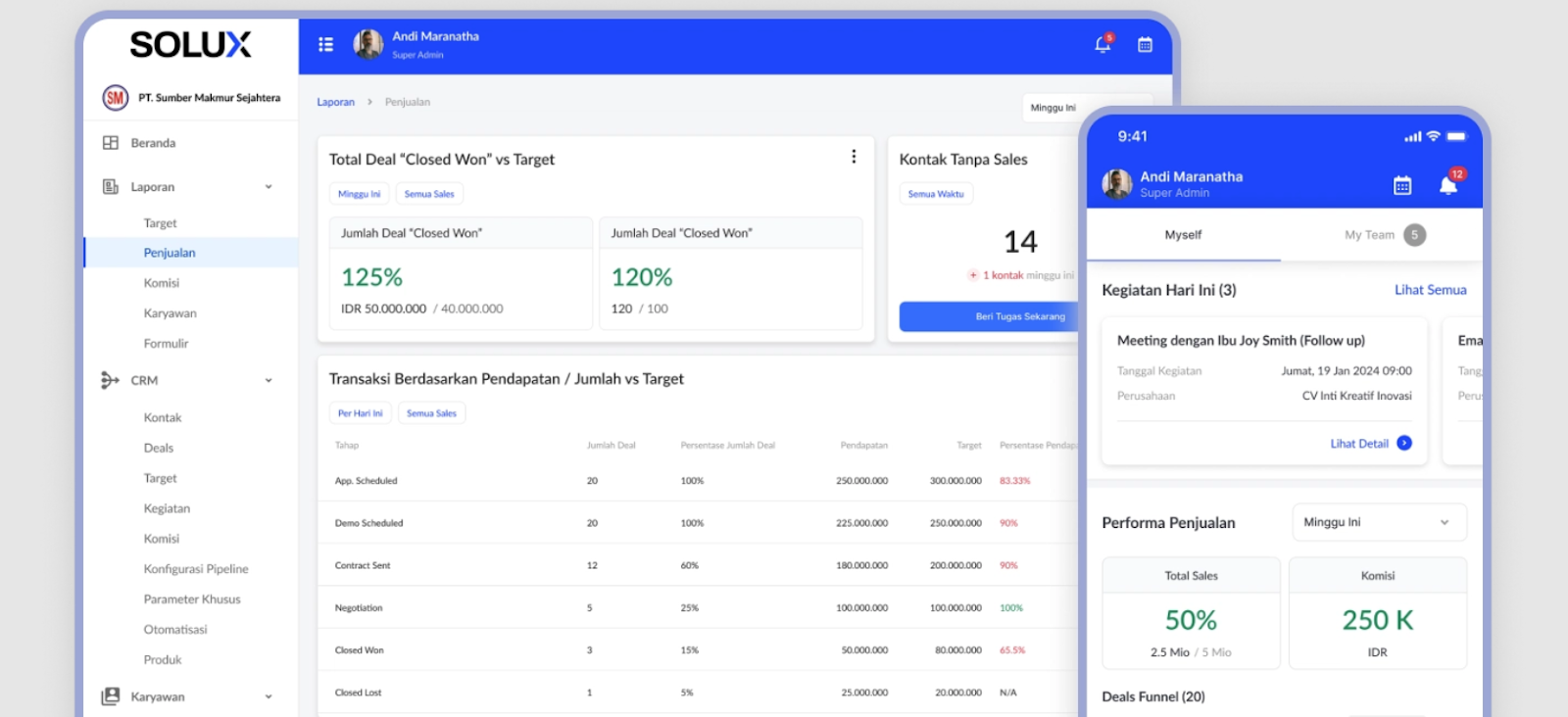
Task: Click the Pendapatan column header
Action: tap(863, 445)
